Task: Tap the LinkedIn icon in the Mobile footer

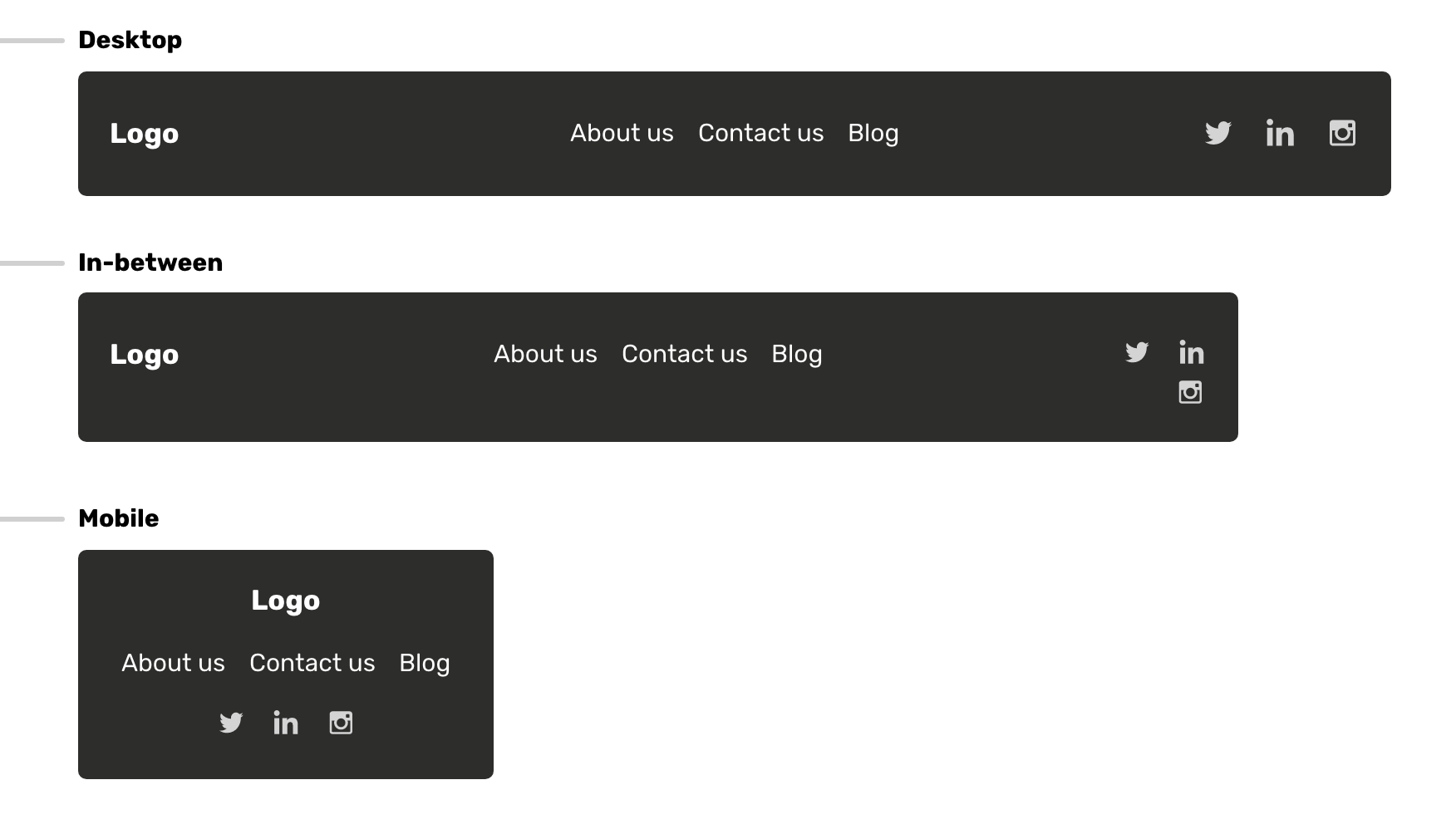Action: coord(286,723)
